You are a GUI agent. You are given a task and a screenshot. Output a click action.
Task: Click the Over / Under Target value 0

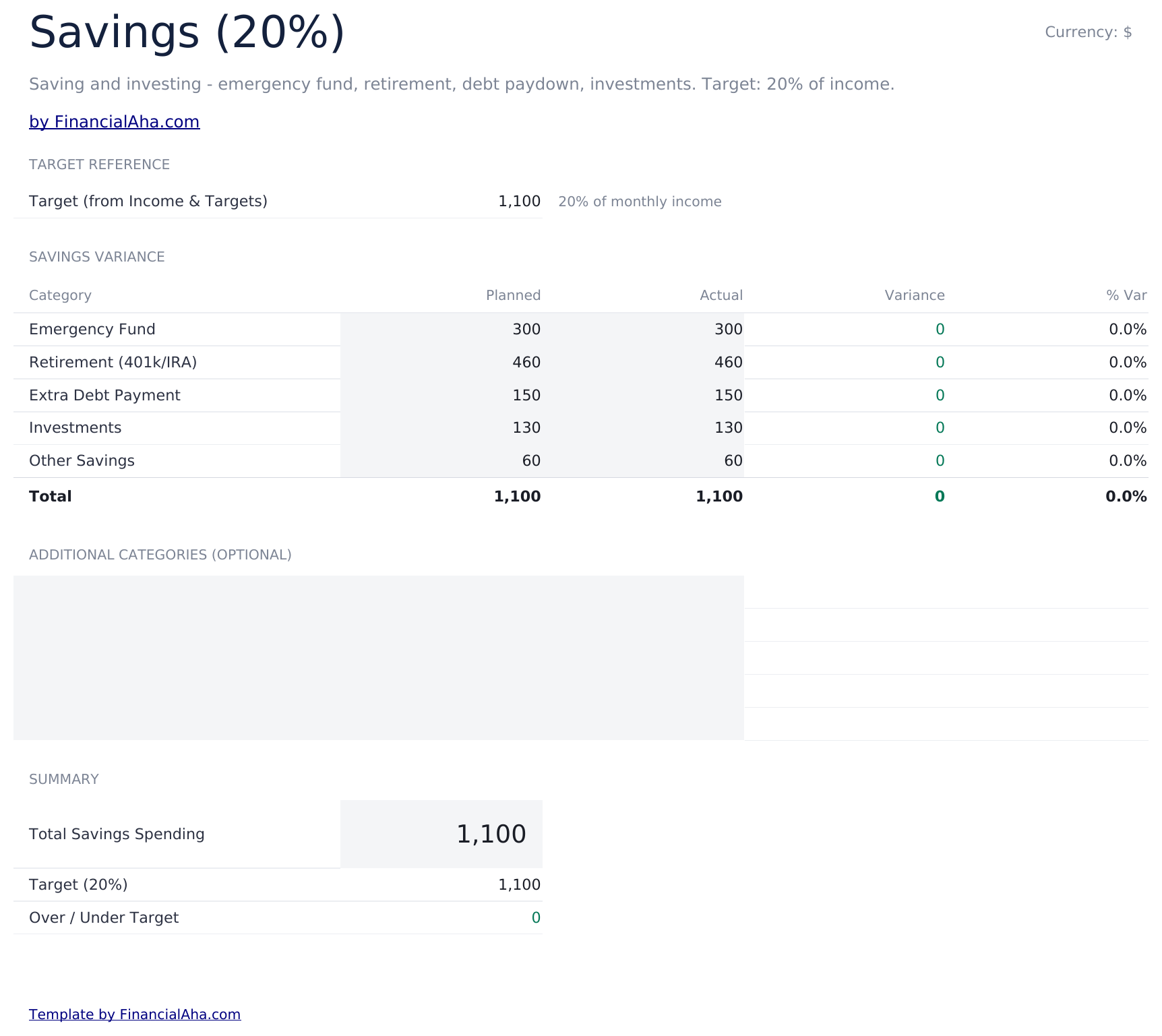tap(536, 918)
